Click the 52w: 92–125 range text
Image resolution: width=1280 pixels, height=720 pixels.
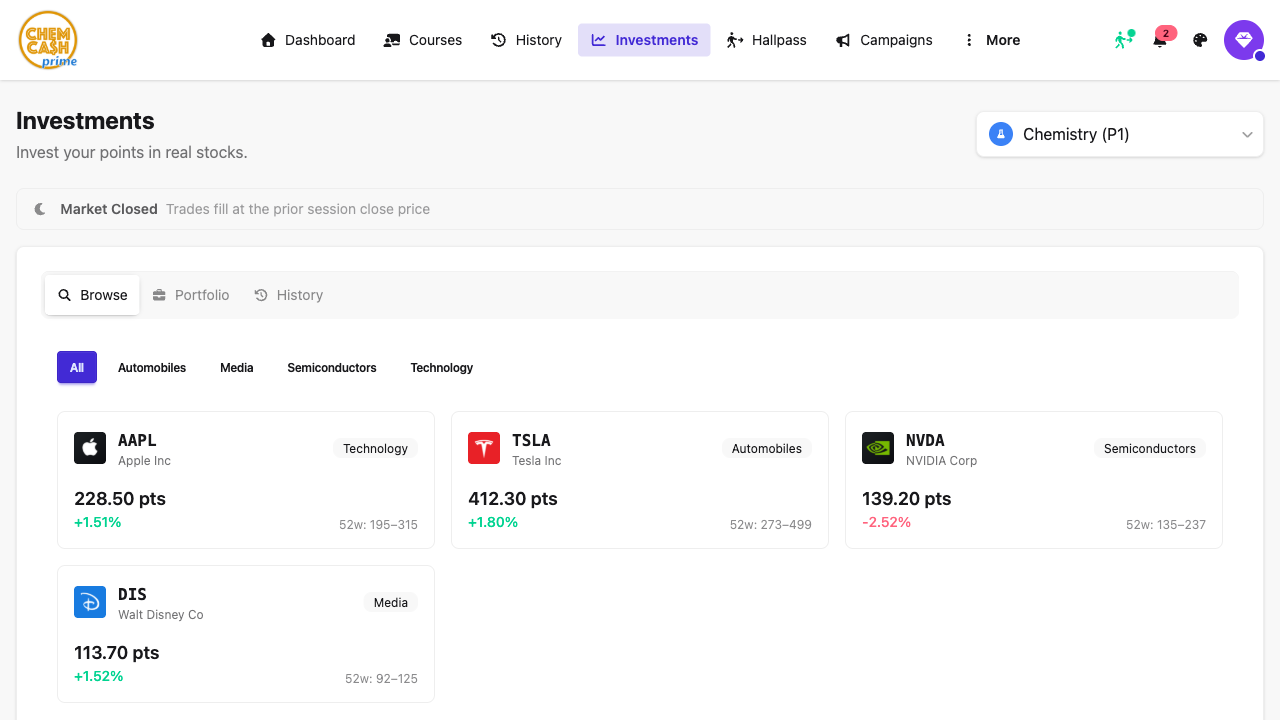381,678
